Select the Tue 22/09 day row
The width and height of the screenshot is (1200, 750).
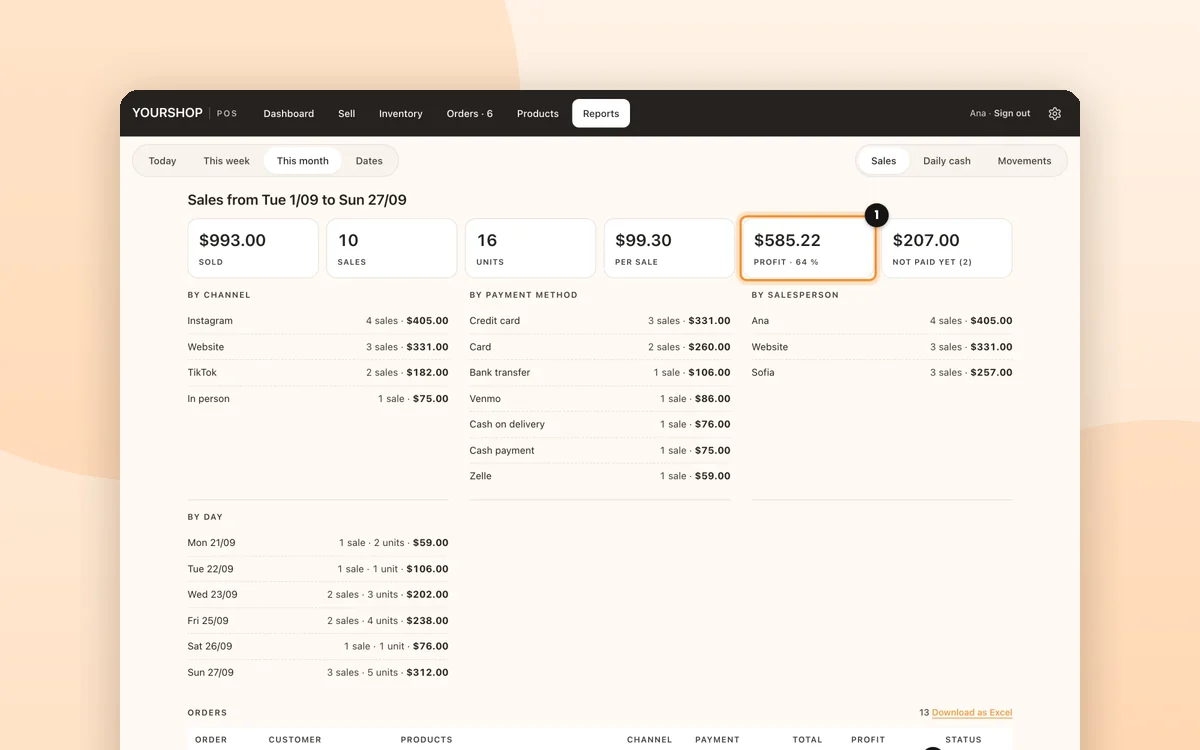coord(318,569)
